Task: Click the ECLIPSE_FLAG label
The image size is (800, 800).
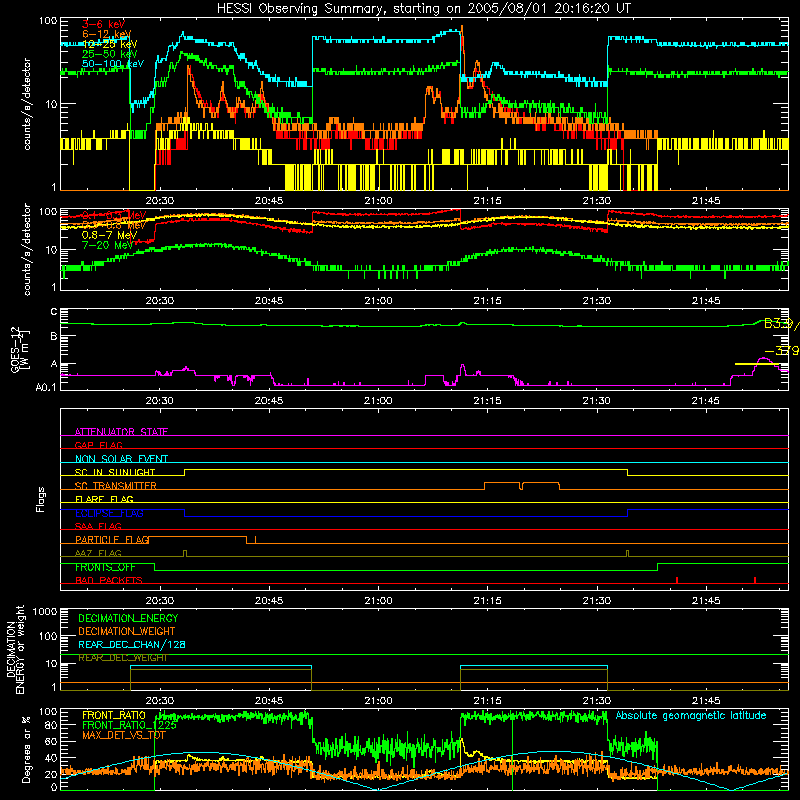Action: (109, 513)
